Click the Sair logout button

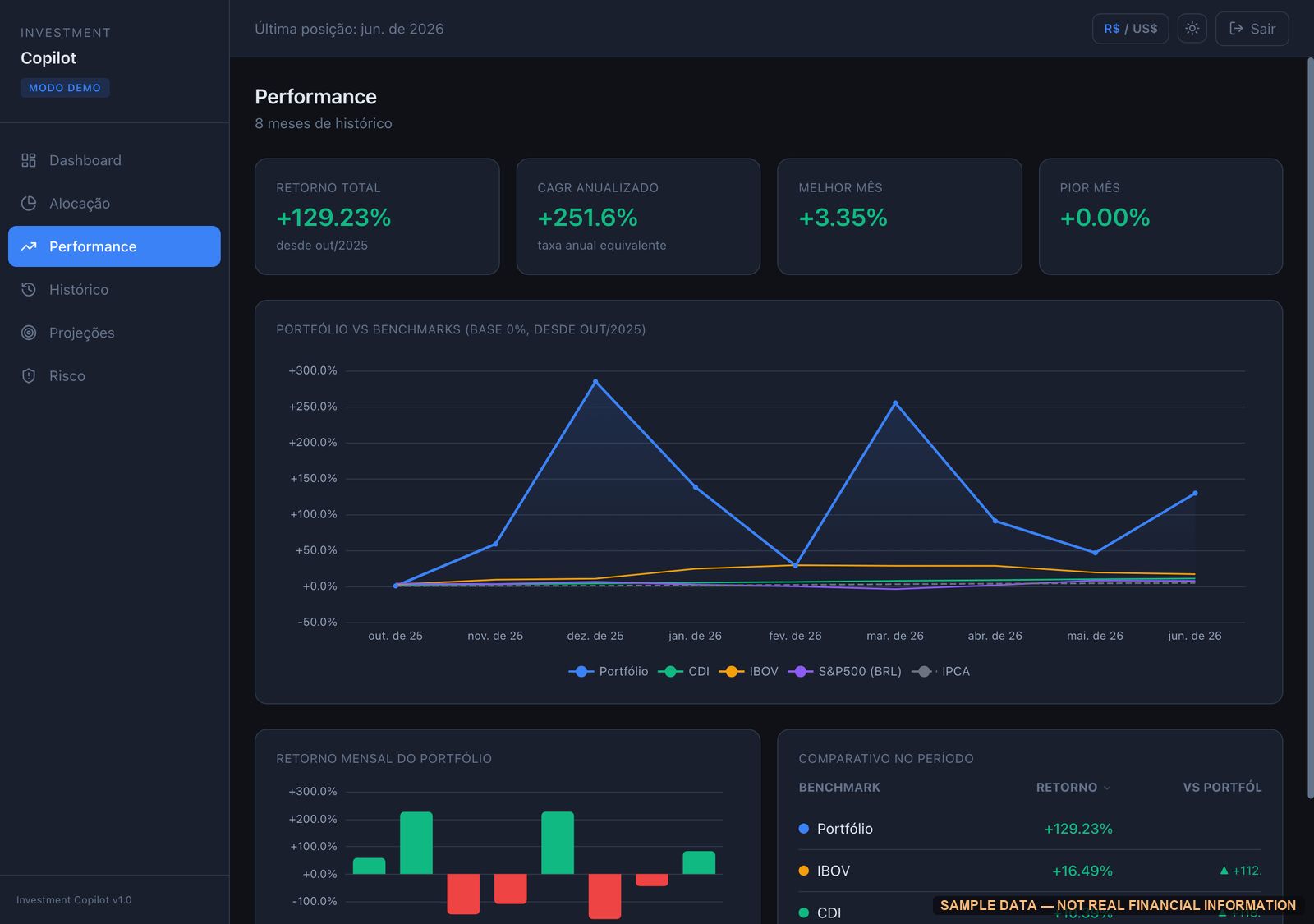tap(1252, 29)
